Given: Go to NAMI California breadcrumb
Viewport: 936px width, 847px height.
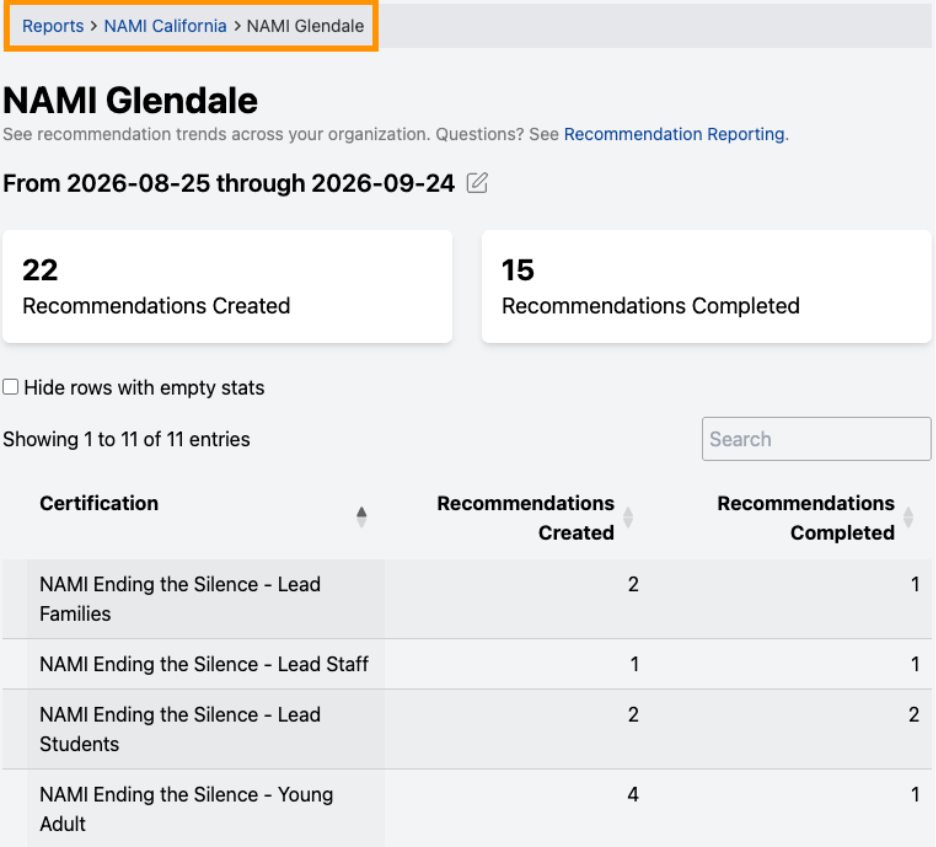Looking at the screenshot, I should [x=165, y=26].
